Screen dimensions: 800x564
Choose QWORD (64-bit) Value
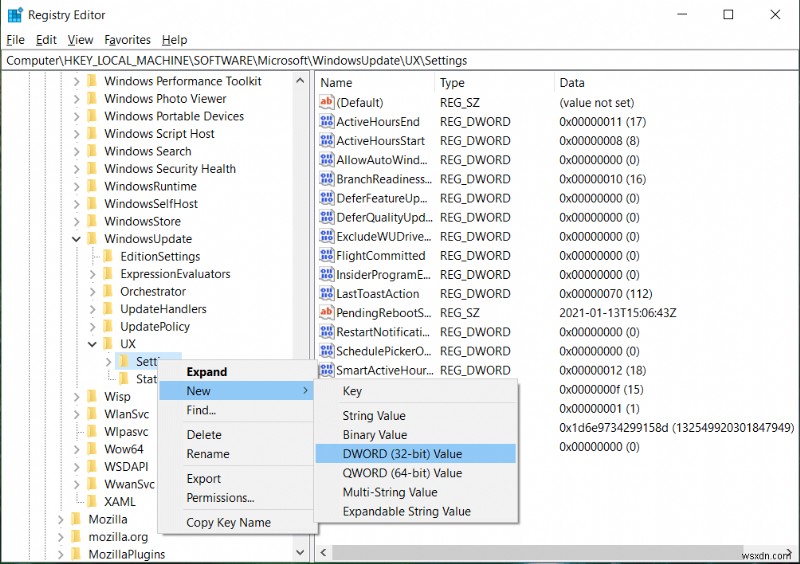416,473
